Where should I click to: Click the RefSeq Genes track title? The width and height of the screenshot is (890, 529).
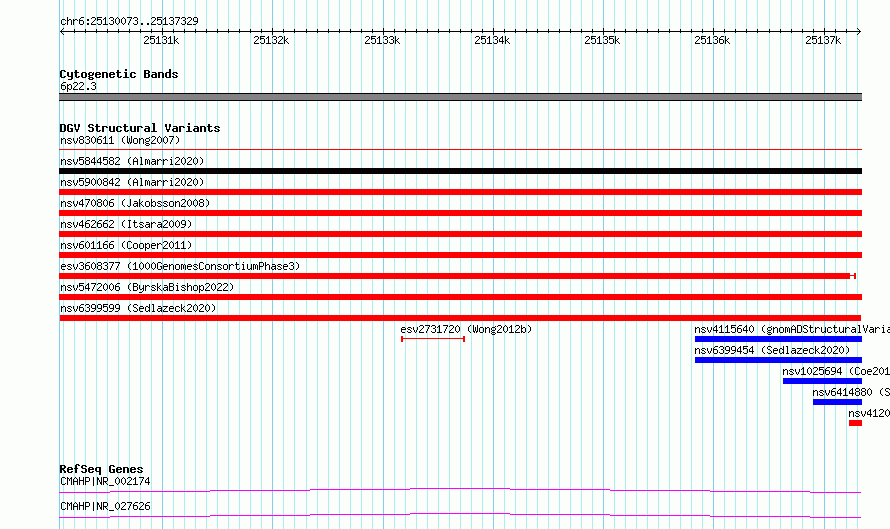point(101,469)
